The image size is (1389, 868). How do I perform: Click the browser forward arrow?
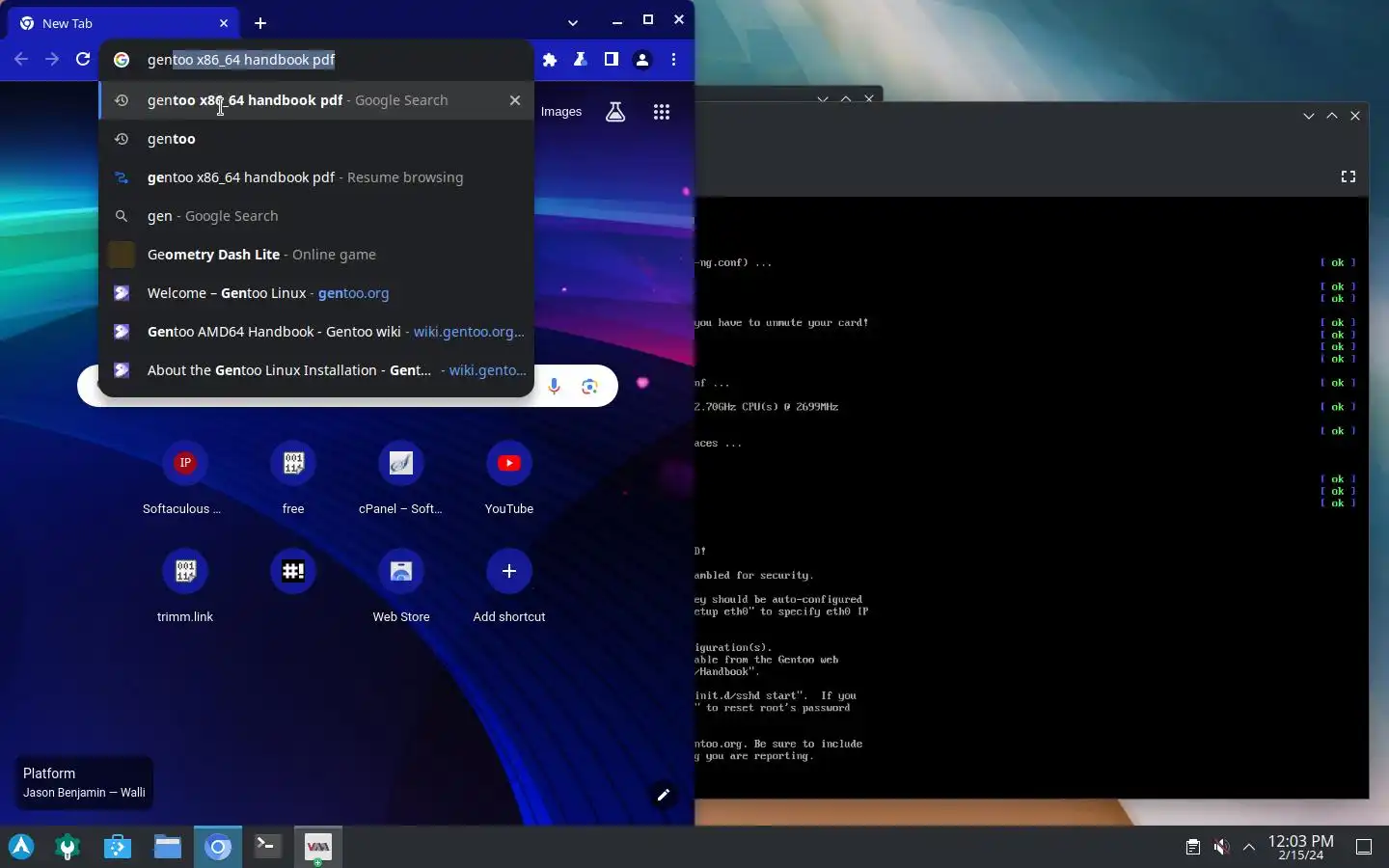52,60
